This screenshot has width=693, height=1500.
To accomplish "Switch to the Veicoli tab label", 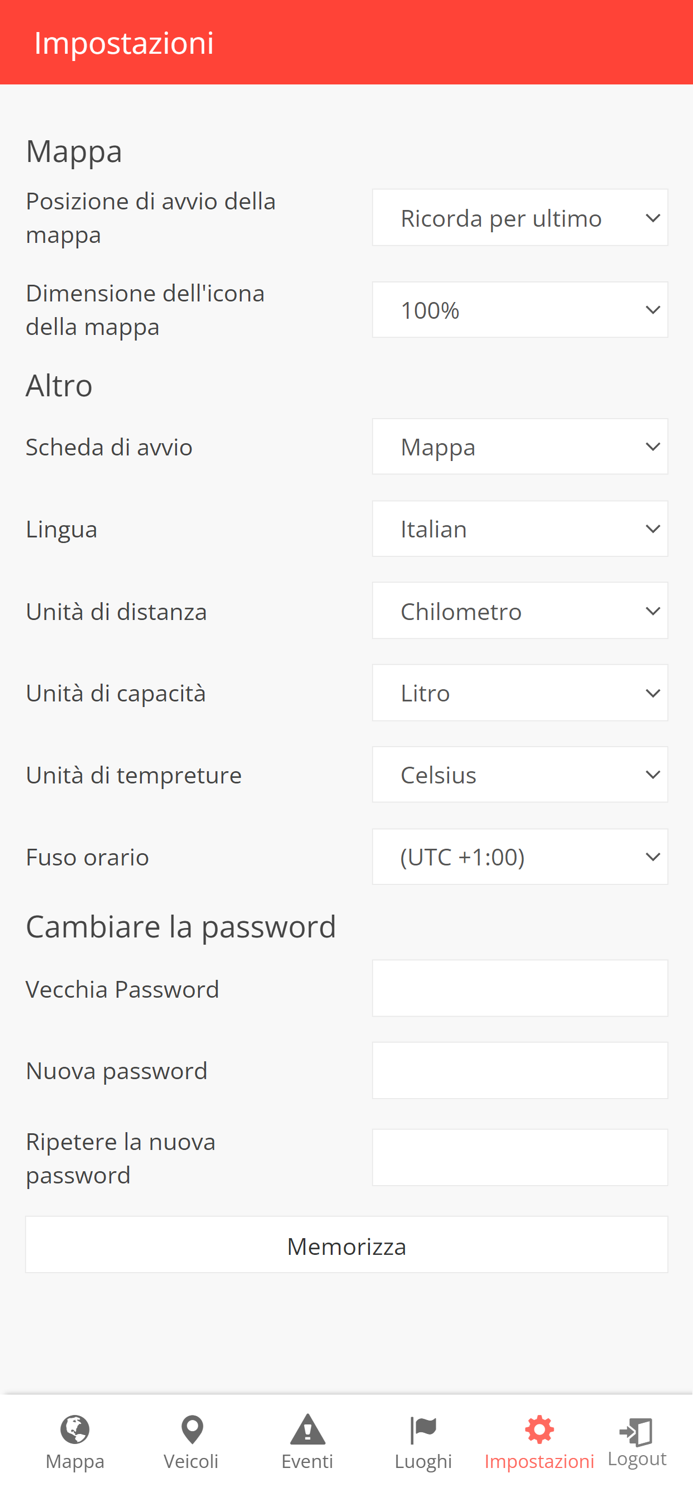I will (x=191, y=1461).
